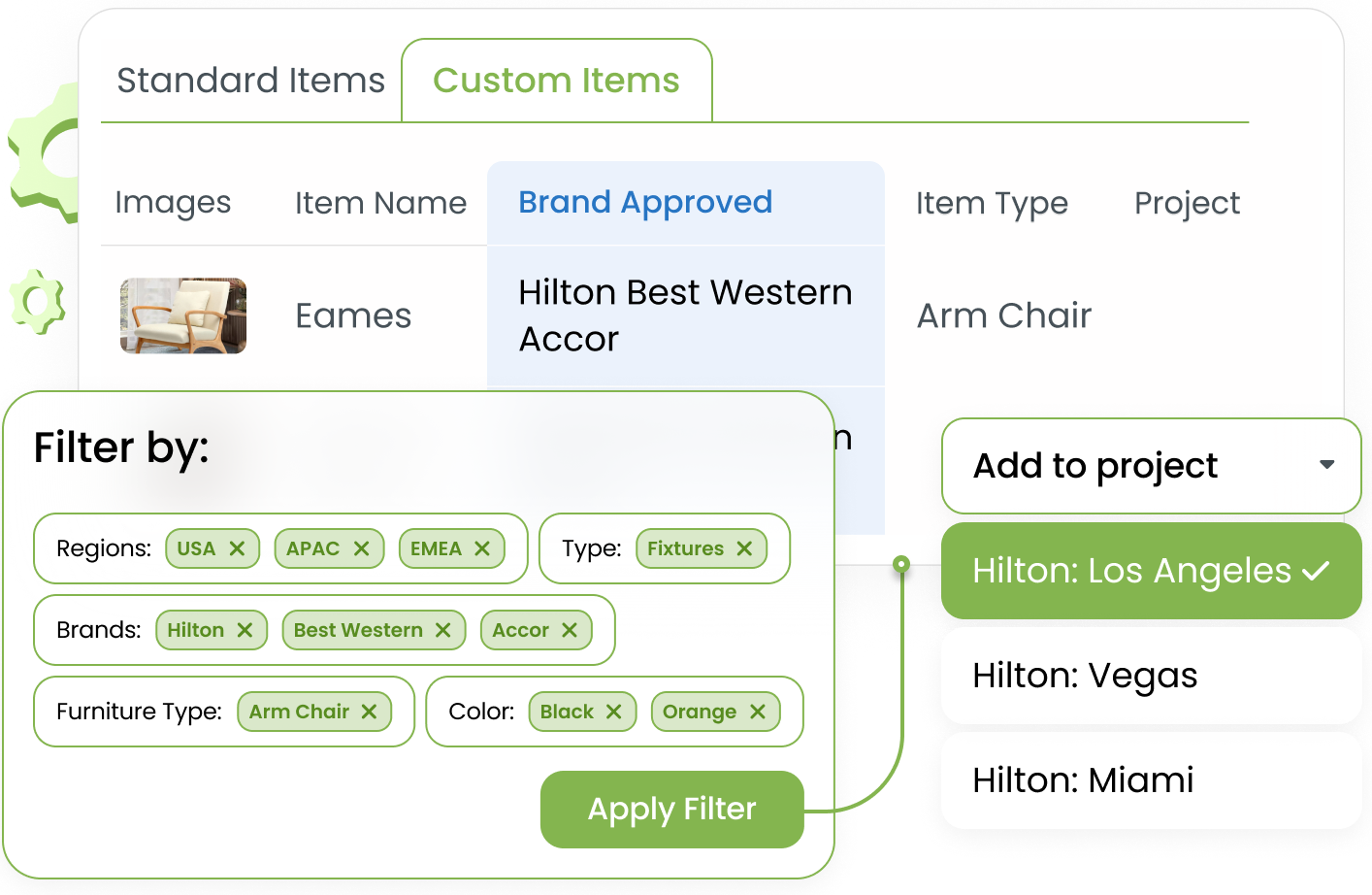This screenshot has height=895, width=1372.
Task: Remove the Accor brand filter tag
Action: pos(570,630)
